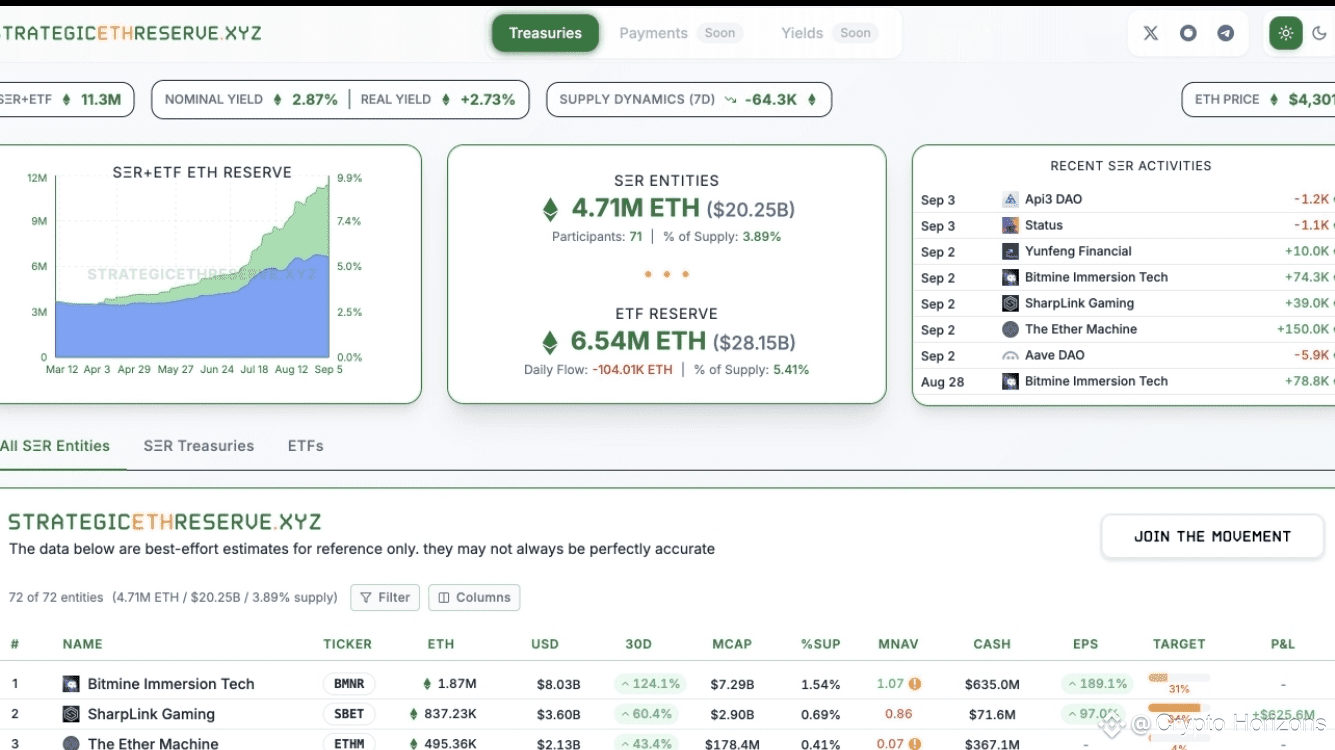Click the Filter button

[x=385, y=597]
